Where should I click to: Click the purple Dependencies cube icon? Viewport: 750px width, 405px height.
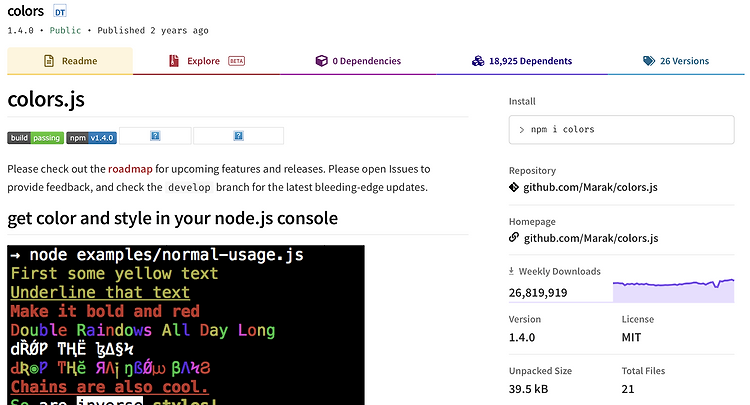click(321, 61)
